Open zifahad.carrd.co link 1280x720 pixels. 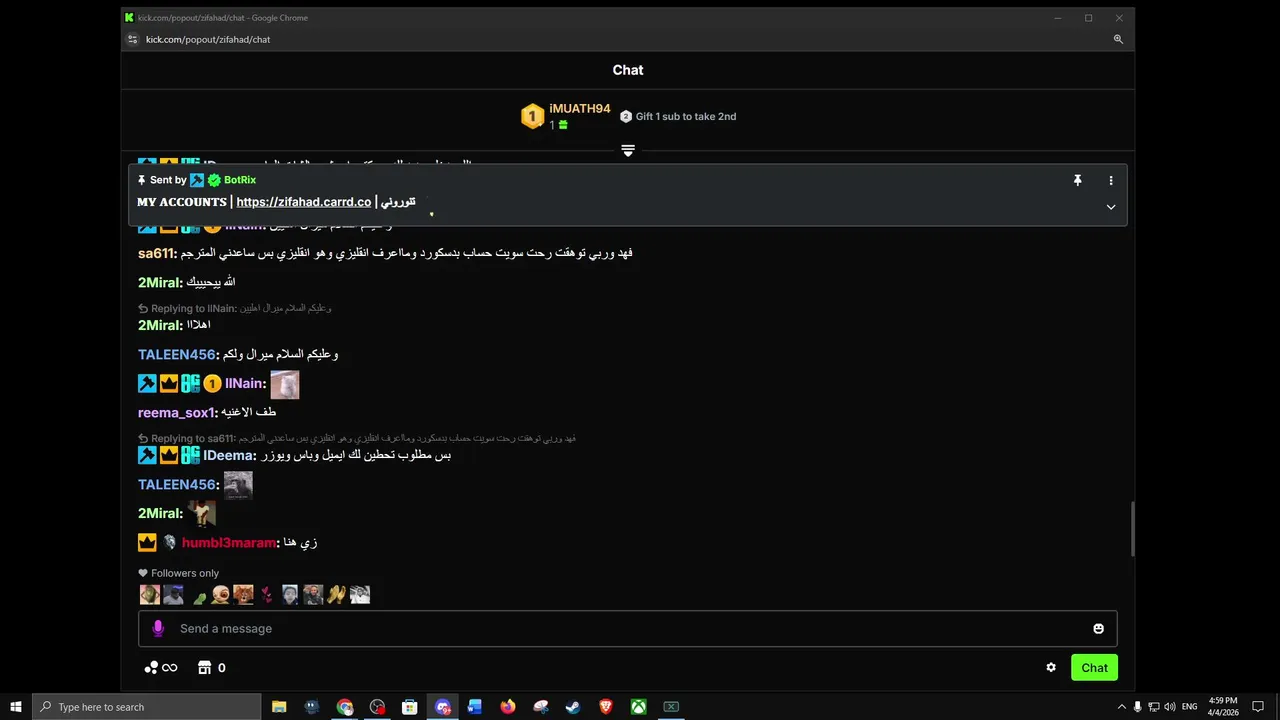(304, 202)
